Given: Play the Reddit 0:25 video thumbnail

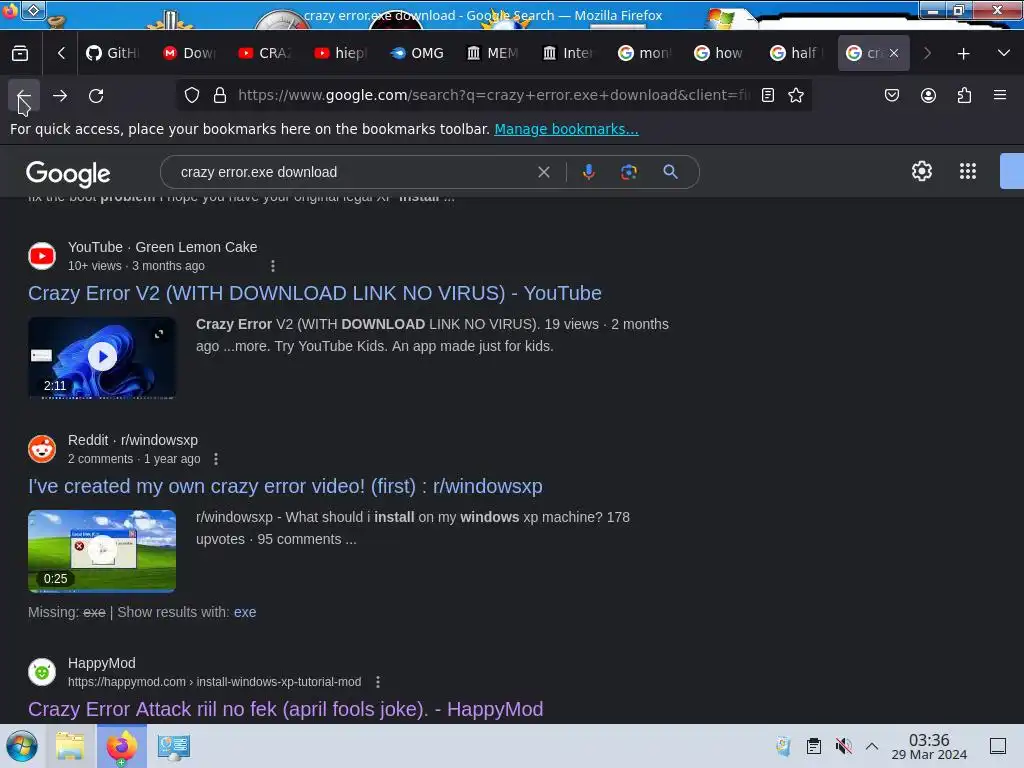Looking at the screenshot, I should coord(102,551).
